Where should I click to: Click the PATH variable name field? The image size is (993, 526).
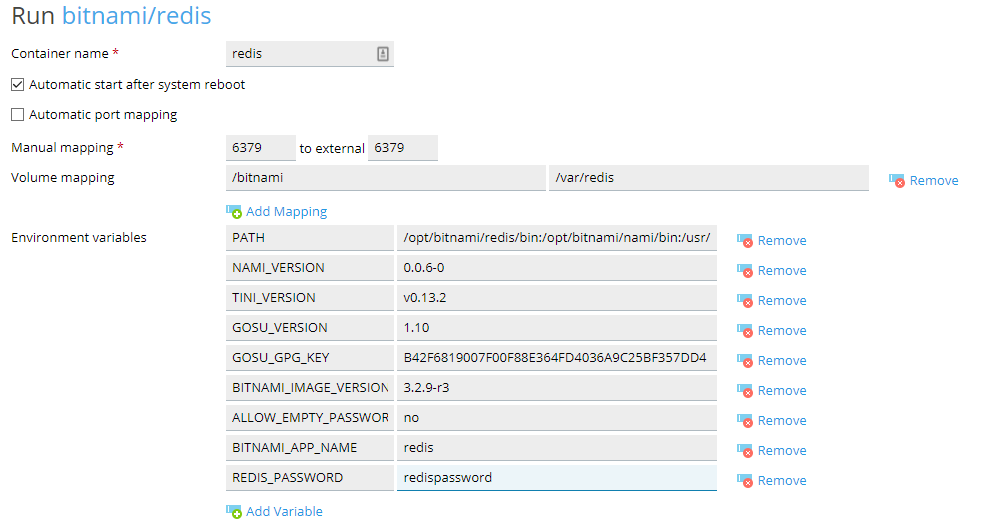tap(310, 238)
